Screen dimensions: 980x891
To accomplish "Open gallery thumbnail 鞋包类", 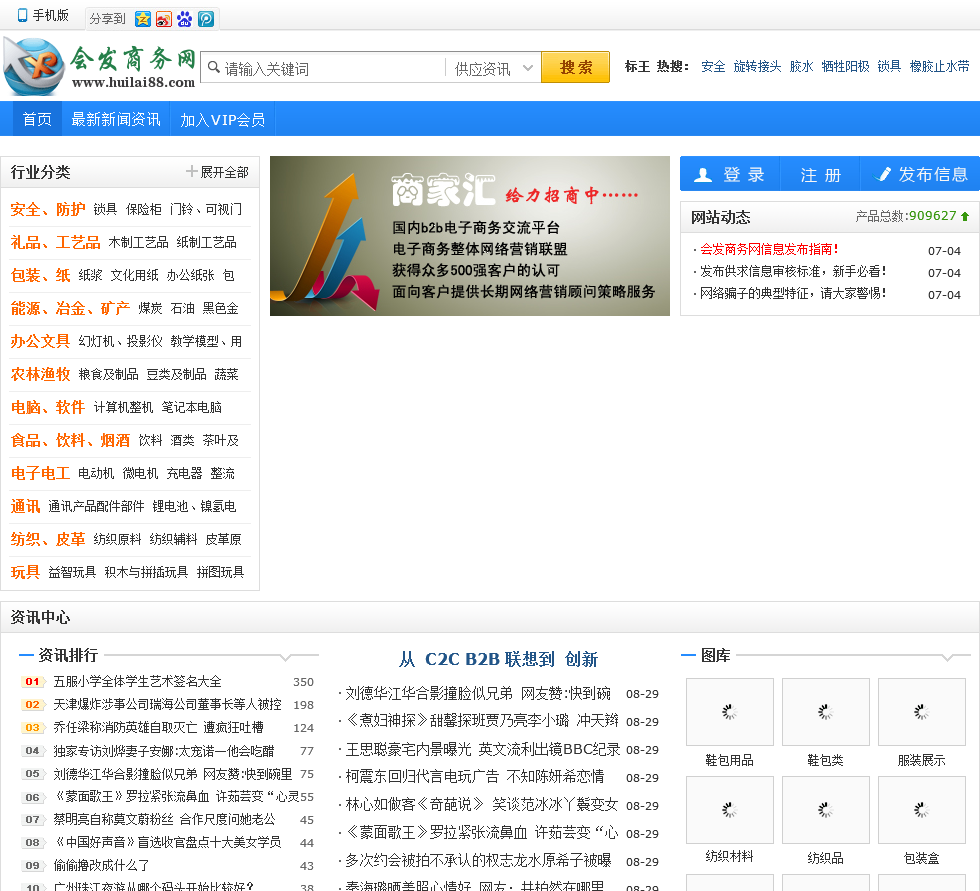I will point(825,712).
